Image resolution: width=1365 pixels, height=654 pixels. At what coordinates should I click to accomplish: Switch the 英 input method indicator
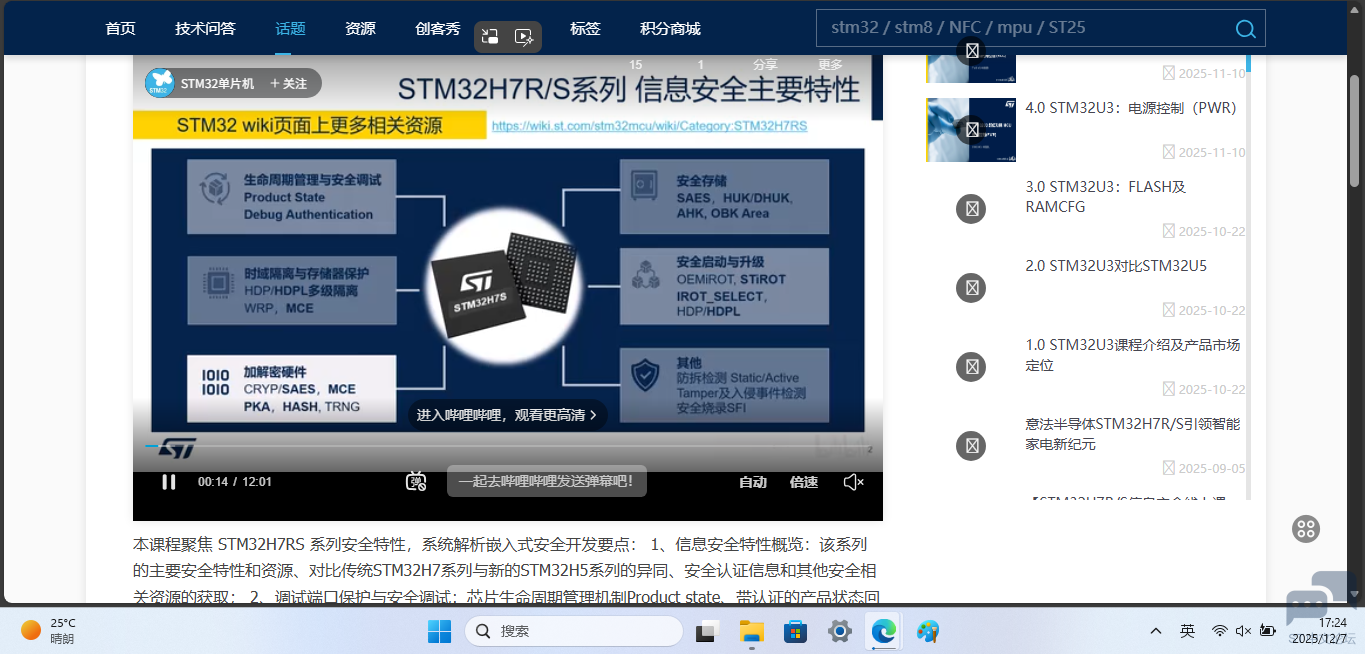tap(1187, 631)
